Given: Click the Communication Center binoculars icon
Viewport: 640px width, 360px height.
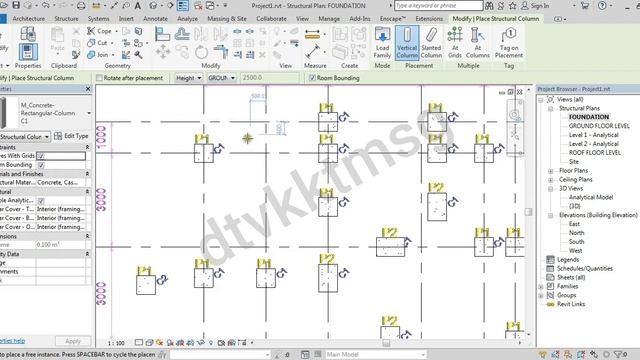Looking at the screenshot, I should click(489, 6).
